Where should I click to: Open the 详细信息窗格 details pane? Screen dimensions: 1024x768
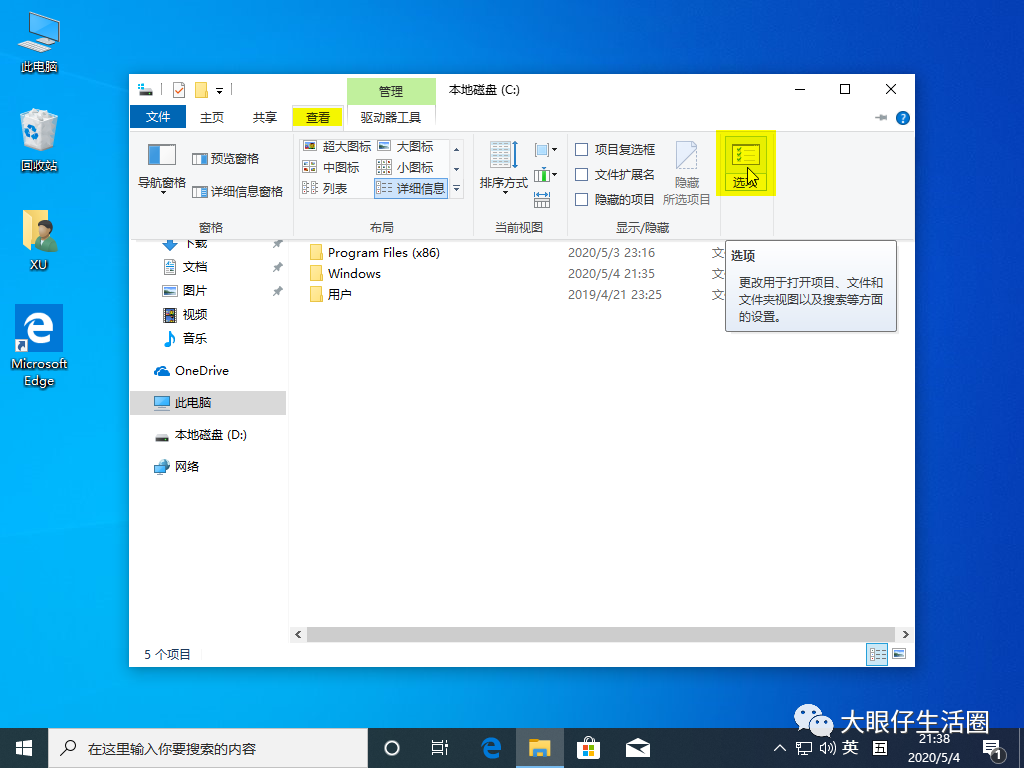(x=237, y=189)
